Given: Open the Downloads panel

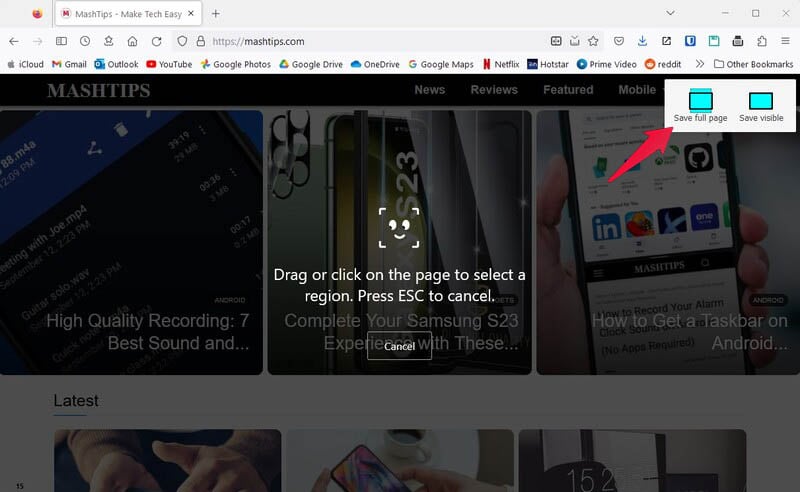Looking at the screenshot, I should click(642, 41).
